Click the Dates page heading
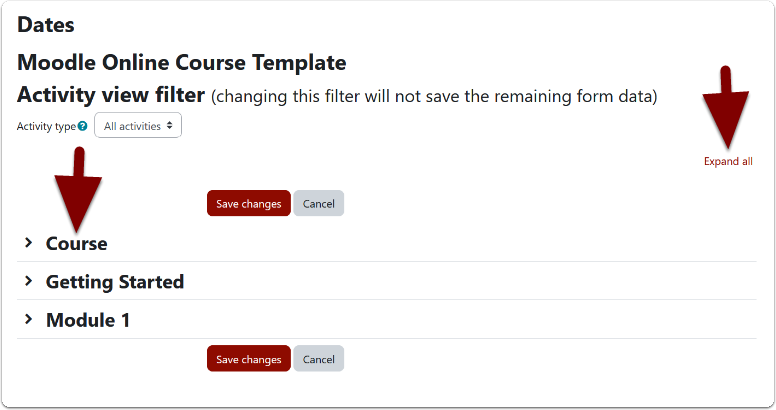The width and height of the screenshot is (776, 410). pos(46,24)
